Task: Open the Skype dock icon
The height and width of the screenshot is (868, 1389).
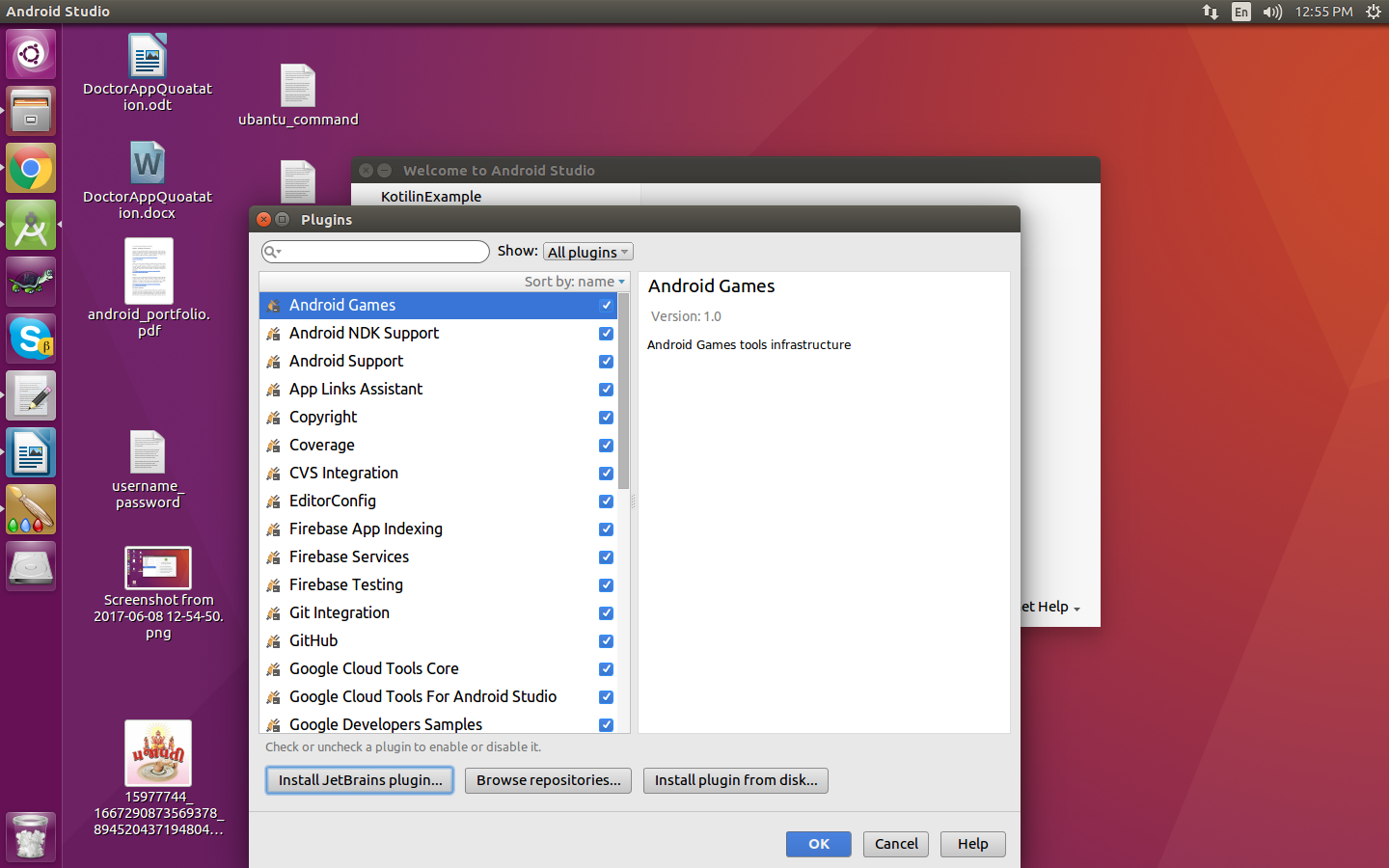Action: [x=31, y=339]
